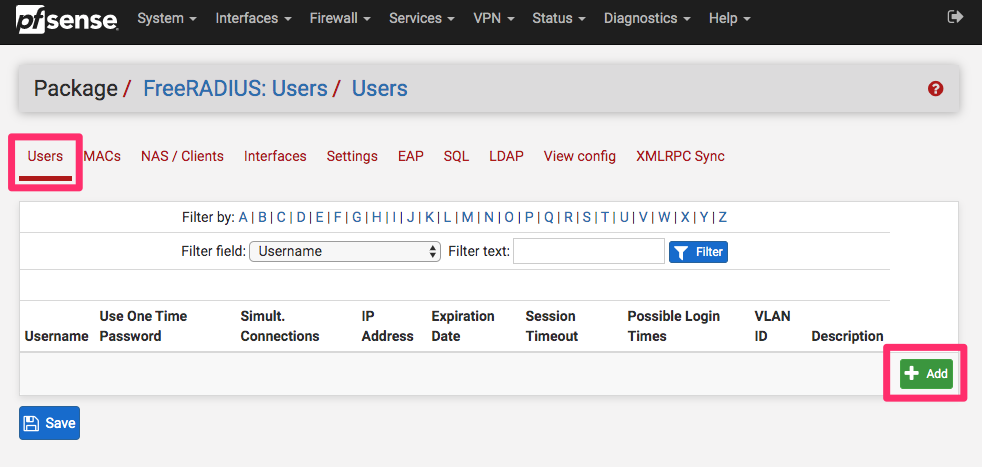Filter users by letter D
The width and height of the screenshot is (982, 467).
tap(301, 218)
